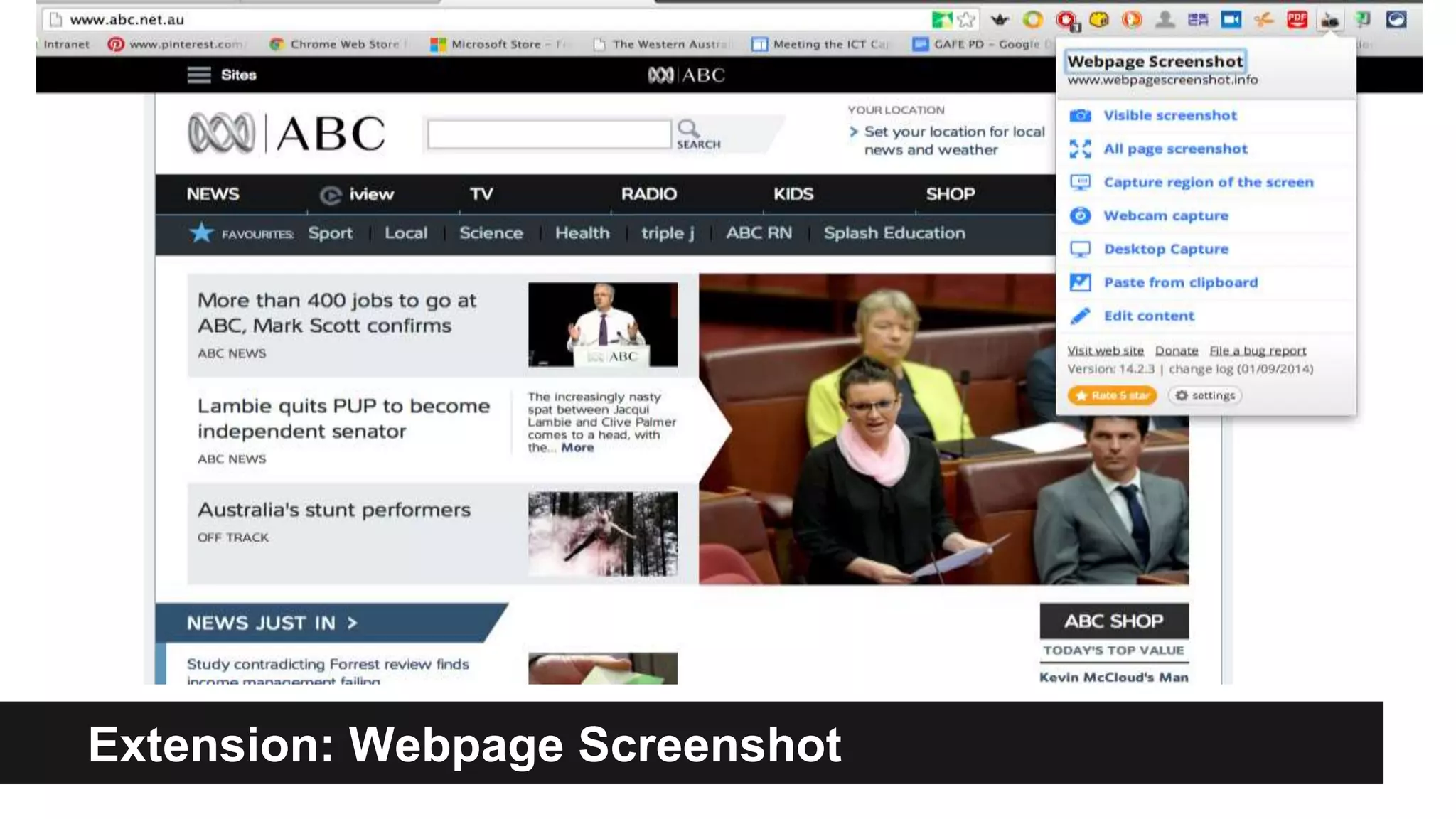Click the green arrow extension icon
This screenshot has width=1456, height=819.
(x=1363, y=19)
